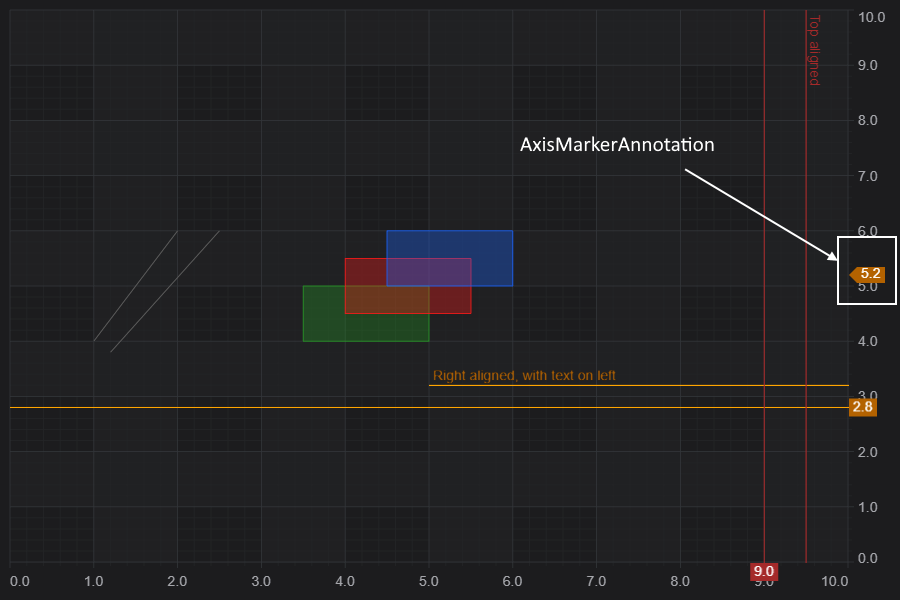Screen dimensions: 900x600
Task: Click the white highlight rectangle around 5.2
Action: [x=867, y=270]
